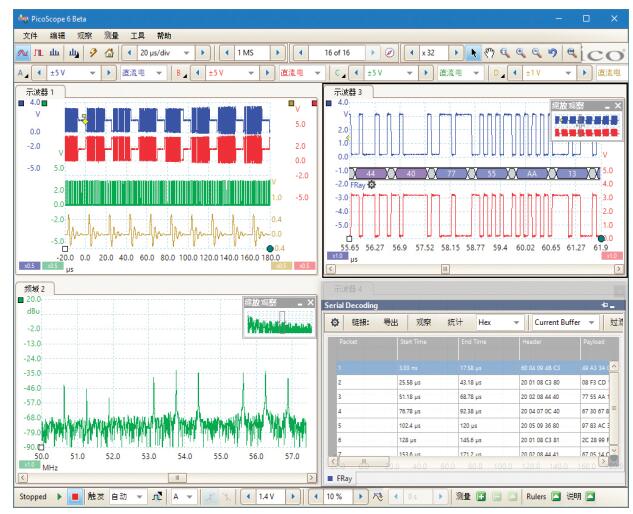The height and width of the screenshot is (514, 633).
Task: Switch to the 频域 2 tab
Action: [x=35, y=290]
